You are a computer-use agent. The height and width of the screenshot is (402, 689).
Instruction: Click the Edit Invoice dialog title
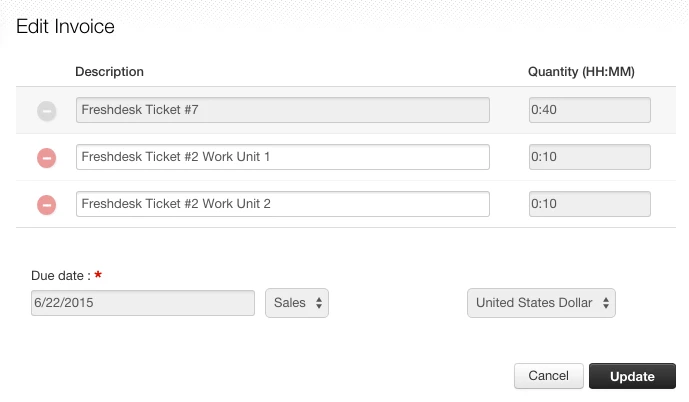pyautogui.click(x=66, y=27)
